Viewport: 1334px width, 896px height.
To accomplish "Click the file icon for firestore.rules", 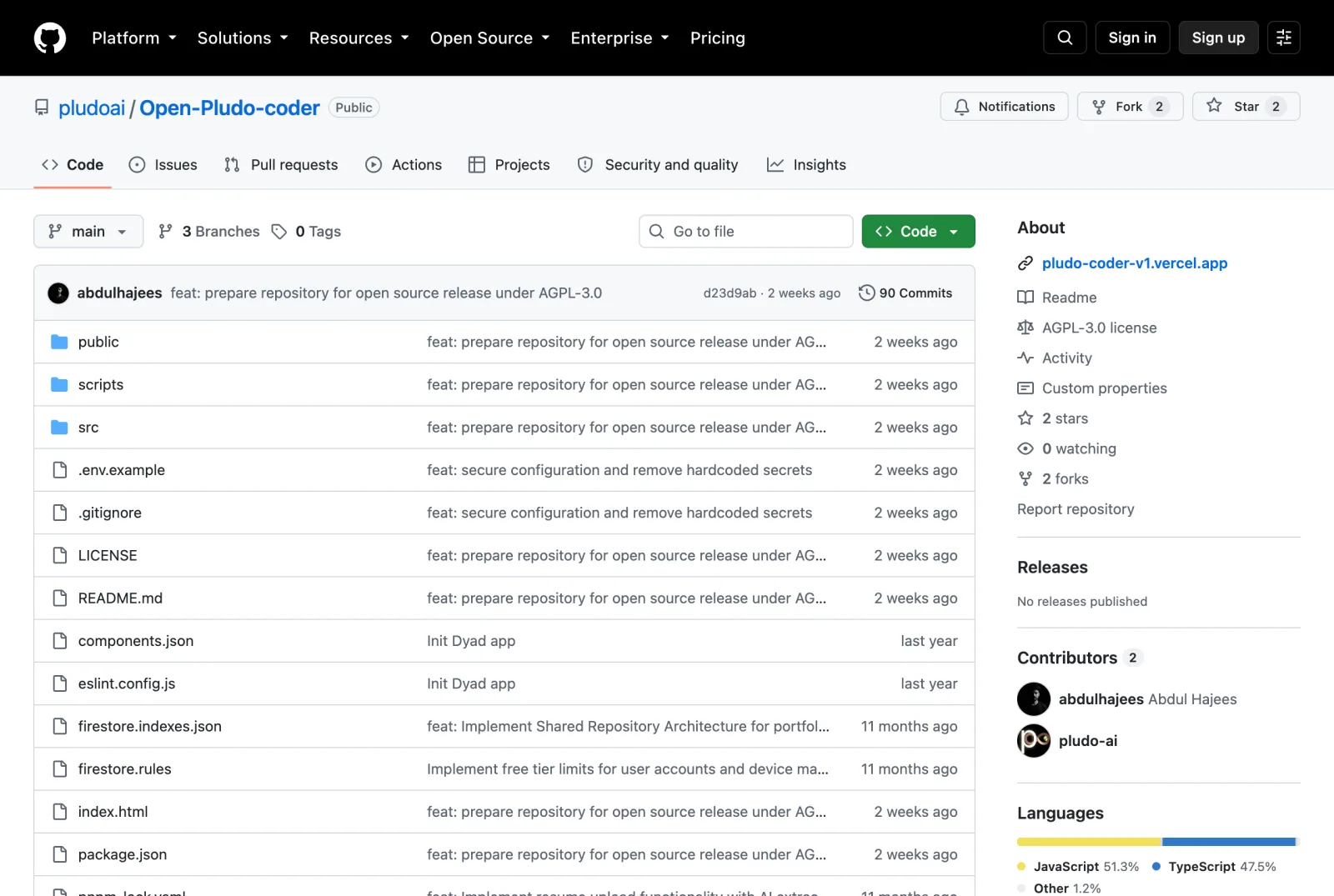I will pos(59,768).
